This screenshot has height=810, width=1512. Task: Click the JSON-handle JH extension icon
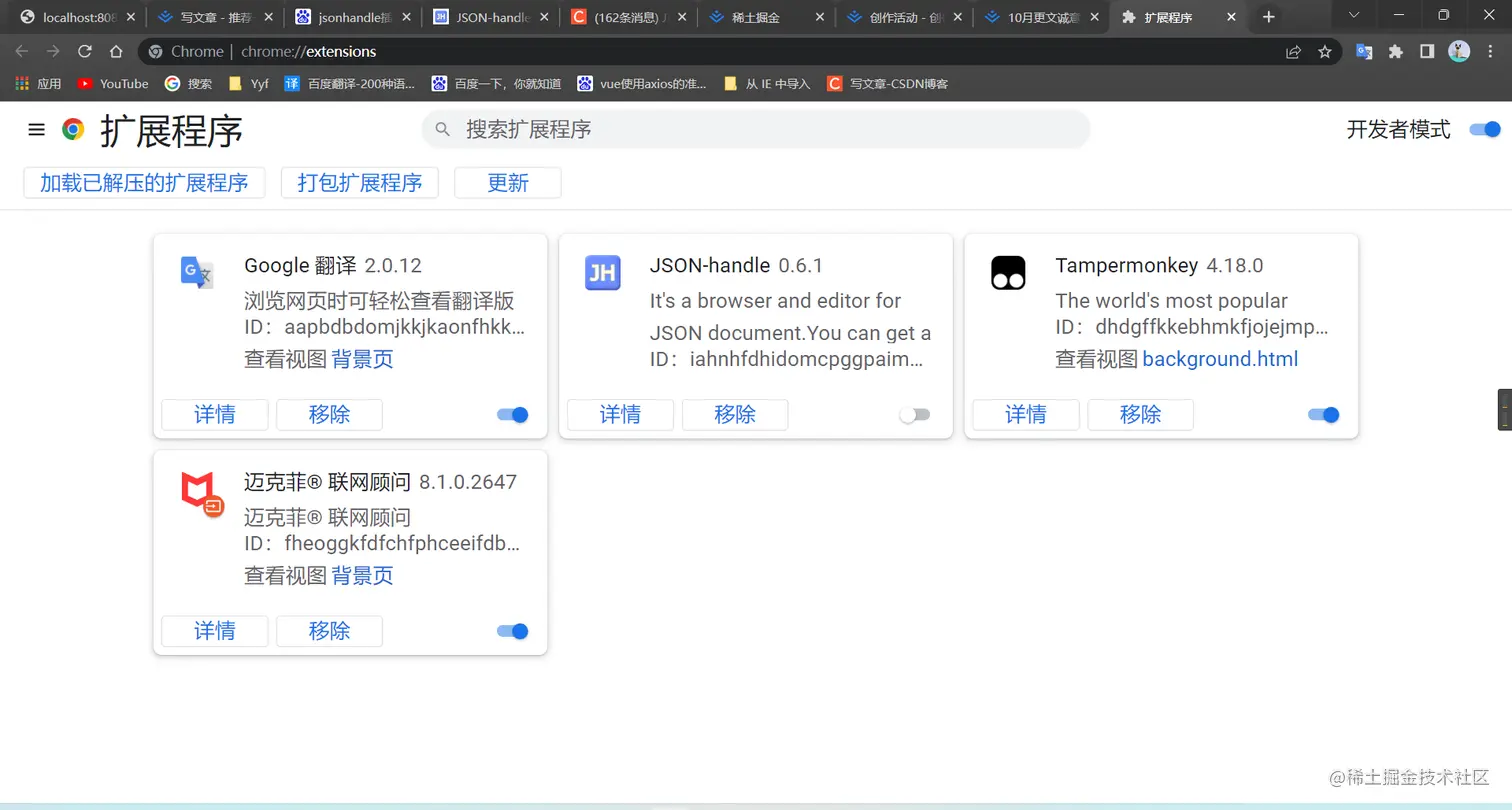[x=603, y=273]
